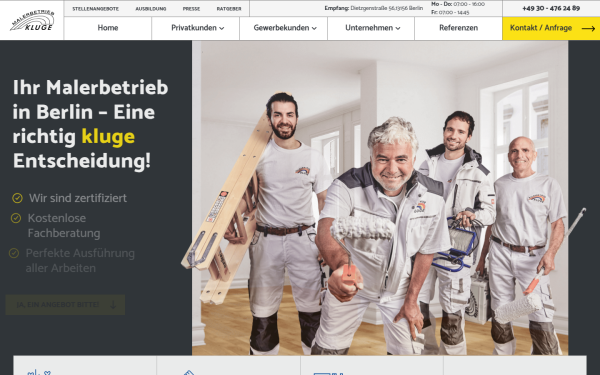Open the Presse link
The width and height of the screenshot is (600, 375).
(191, 9)
